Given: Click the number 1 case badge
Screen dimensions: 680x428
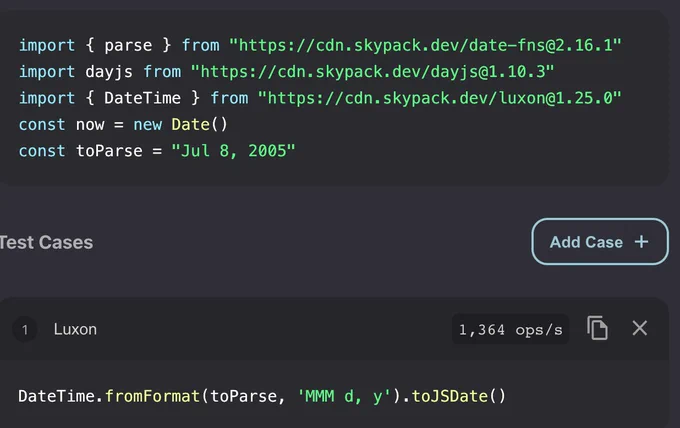Looking at the screenshot, I should click(x=25, y=330).
